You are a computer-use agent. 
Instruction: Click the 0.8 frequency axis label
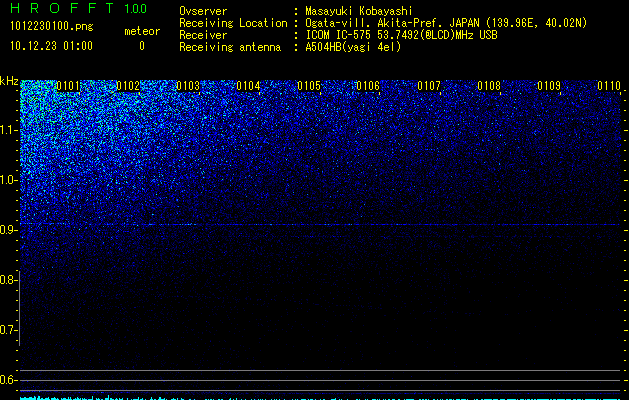(x=8, y=280)
